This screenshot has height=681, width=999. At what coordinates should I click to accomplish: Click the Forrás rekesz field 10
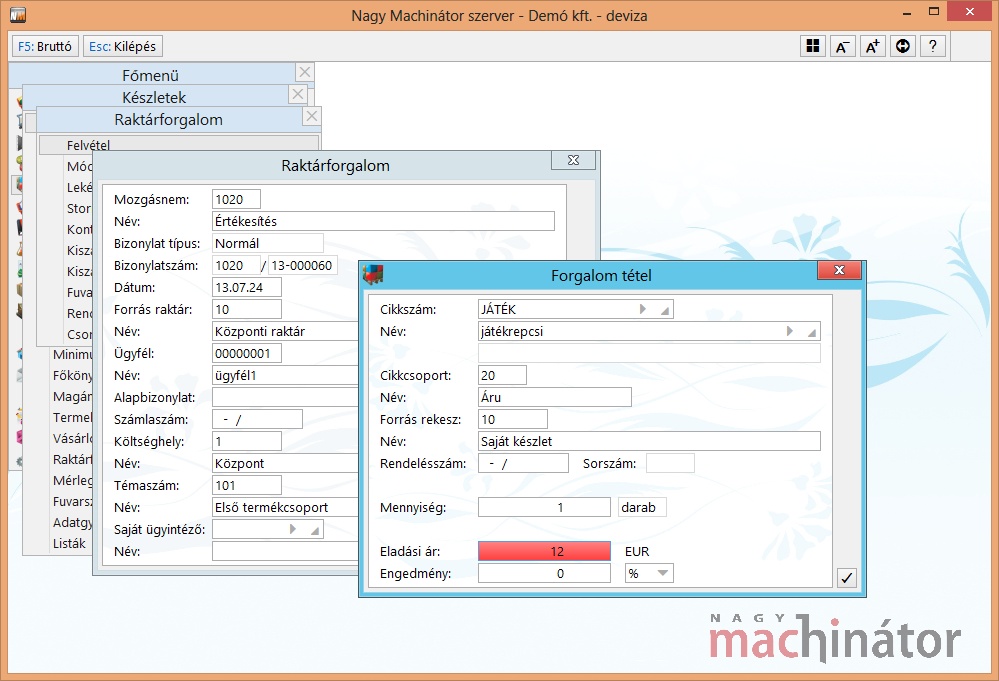click(513, 419)
